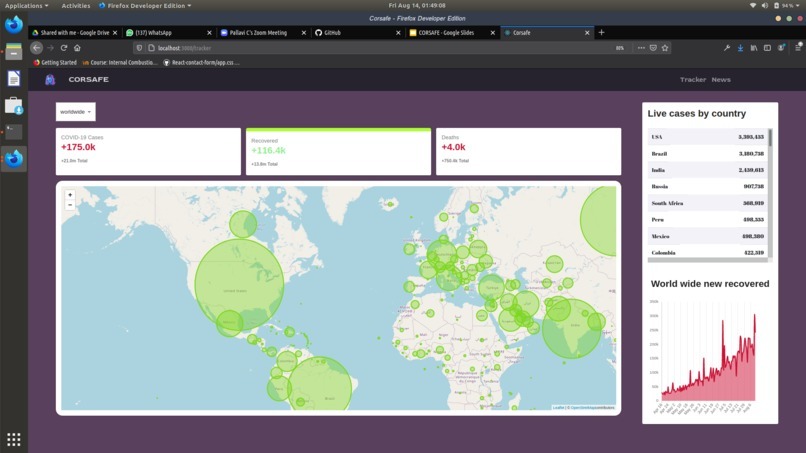Select the Recovered card
Image resolution: width=806 pixels, height=453 pixels.
(x=338, y=152)
